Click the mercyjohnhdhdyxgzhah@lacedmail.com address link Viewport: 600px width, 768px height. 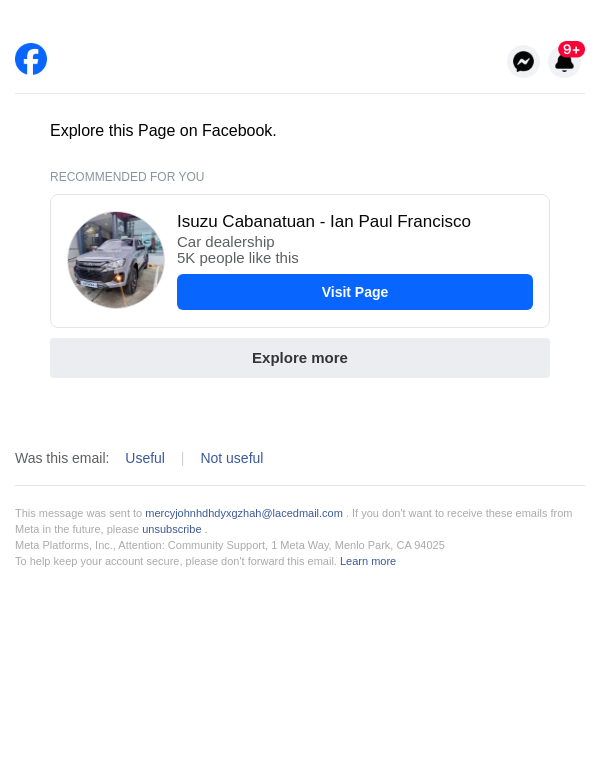[x=244, y=513]
